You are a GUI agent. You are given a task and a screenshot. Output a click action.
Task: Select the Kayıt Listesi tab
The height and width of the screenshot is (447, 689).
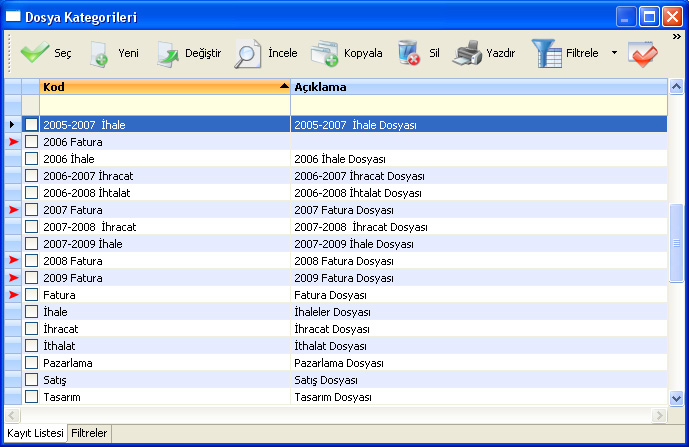click(35, 433)
